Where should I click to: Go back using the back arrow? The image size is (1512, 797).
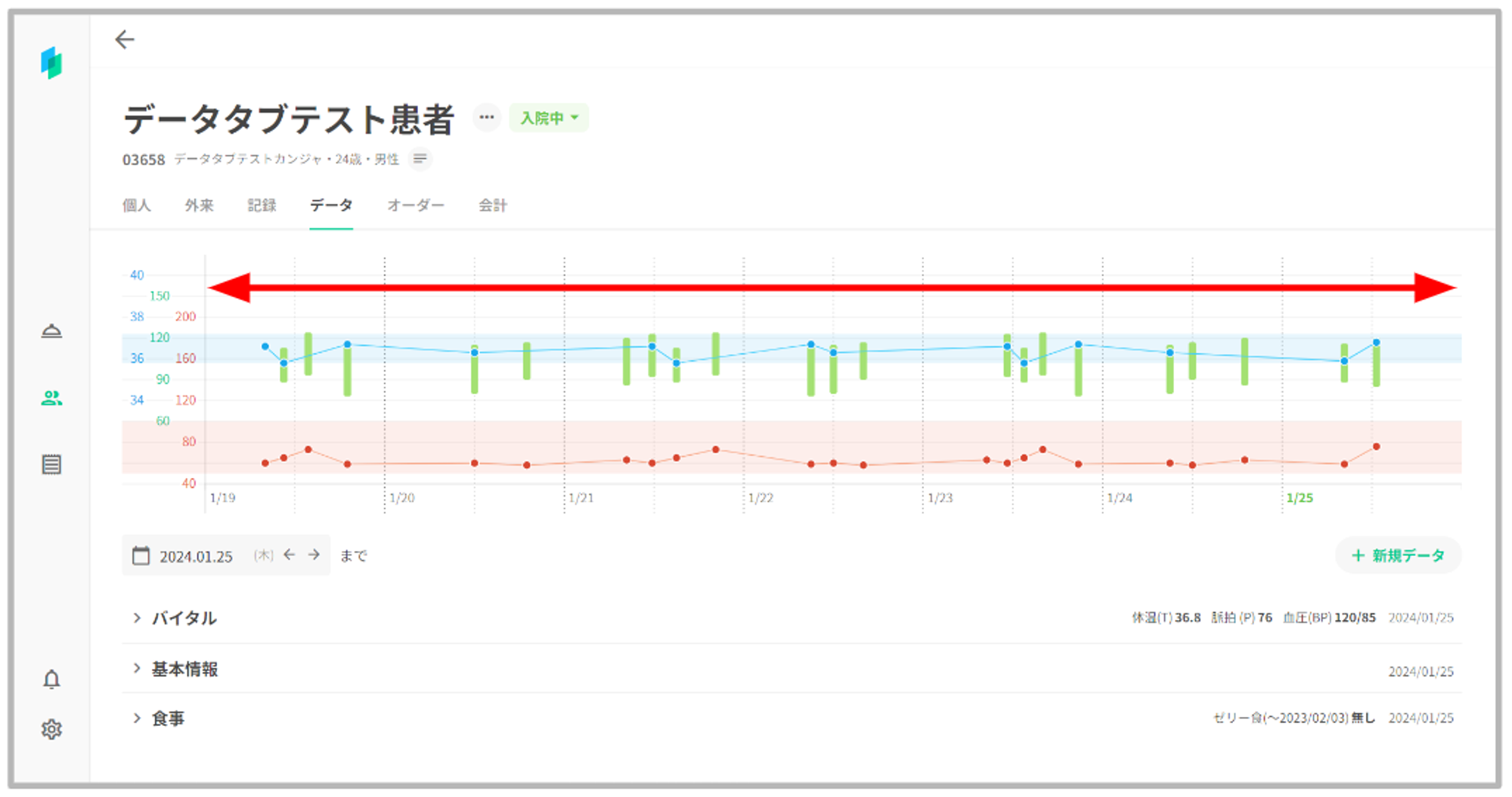125,39
